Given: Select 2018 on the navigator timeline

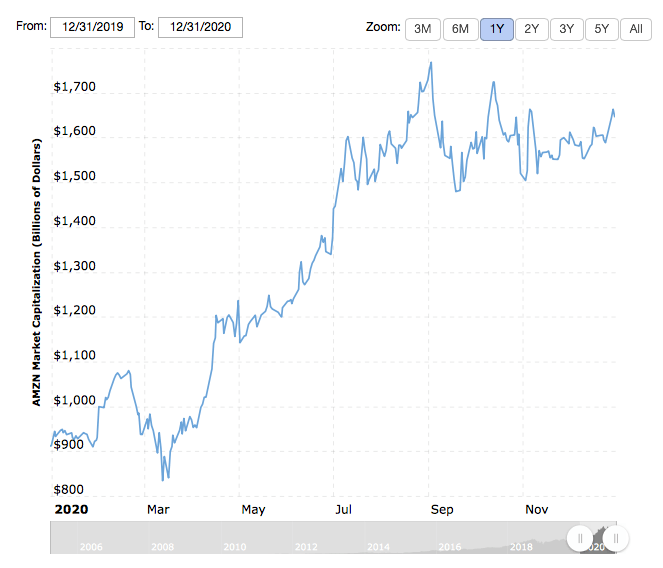Looking at the screenshot, I should pyautogui.click(x=521, y=547).
